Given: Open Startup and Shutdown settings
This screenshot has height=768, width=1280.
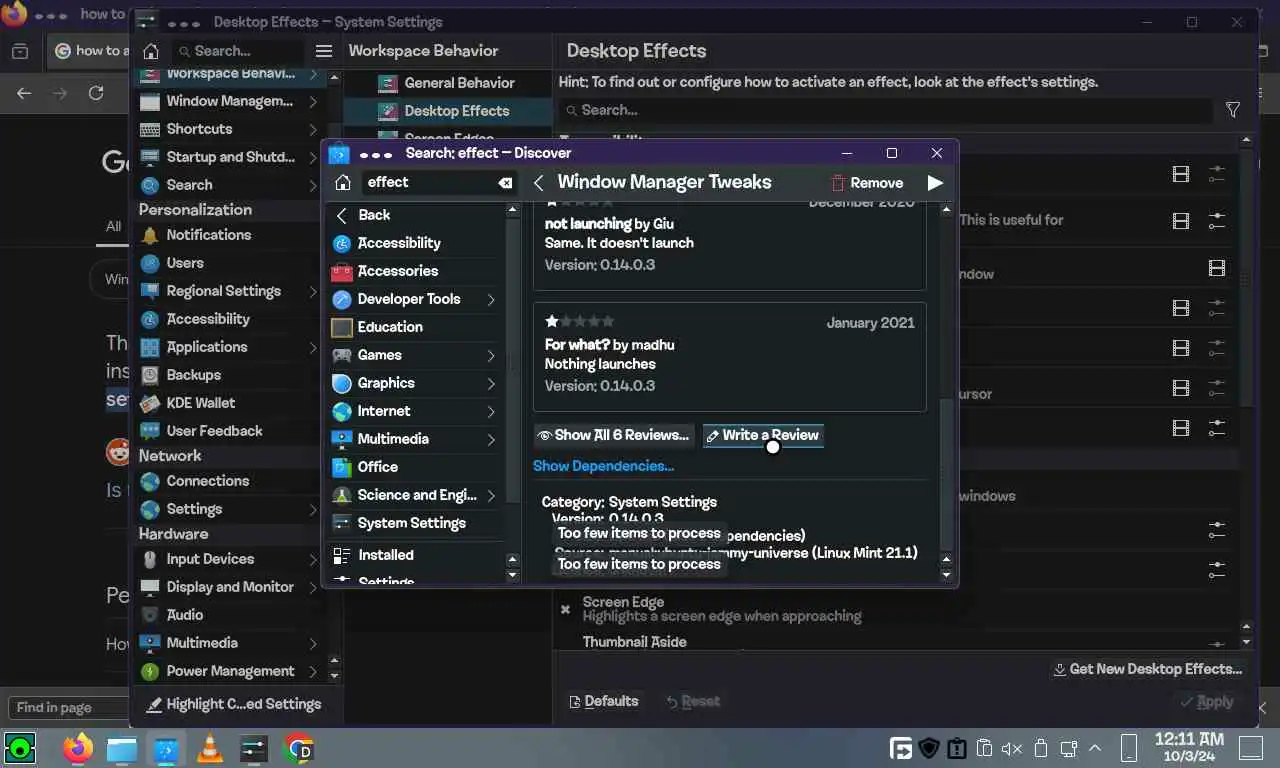Looking at the screenshot, I should click(x=231, y=157).
